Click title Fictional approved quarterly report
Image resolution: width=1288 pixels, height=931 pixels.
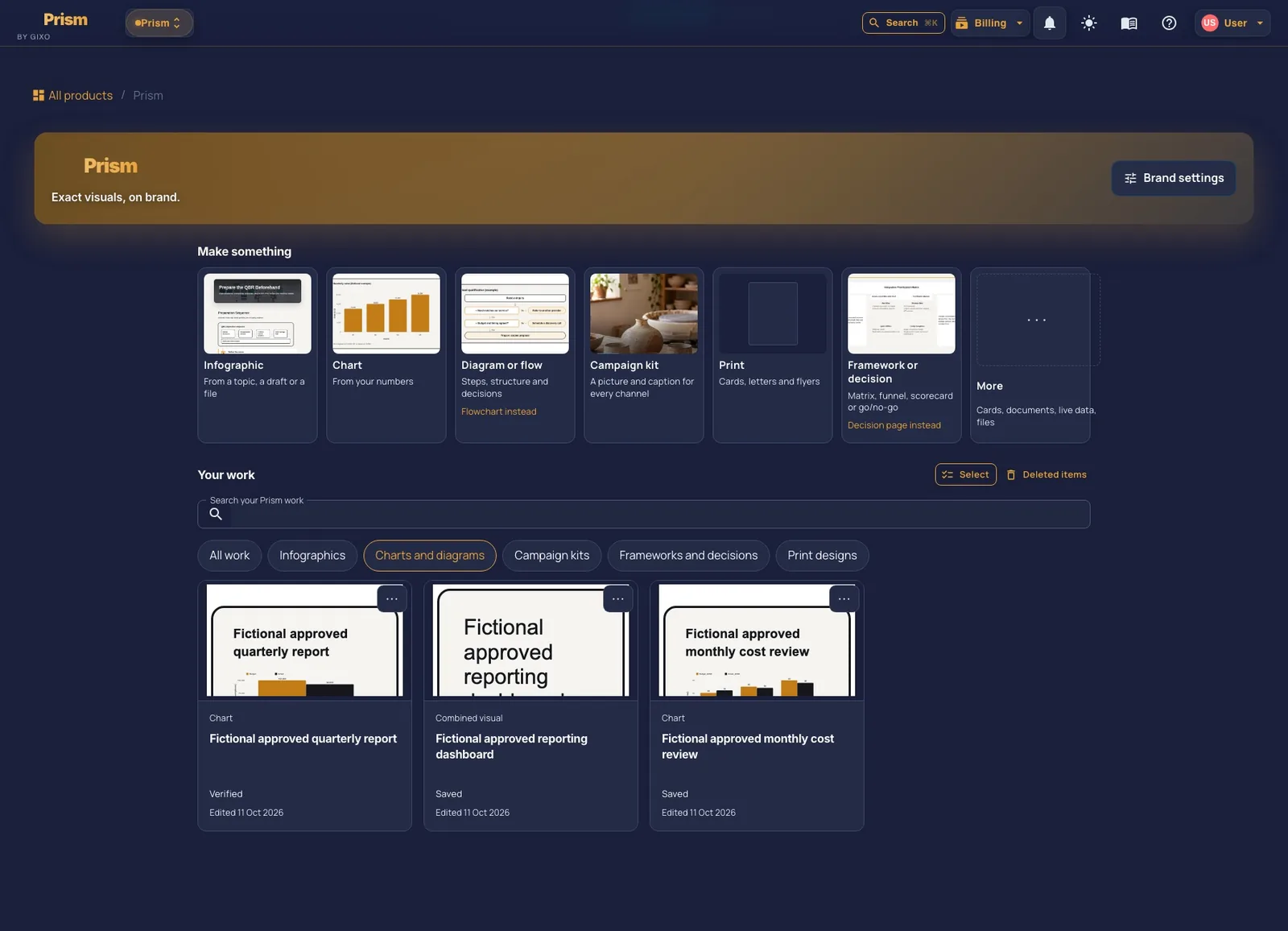coord(303,739)
